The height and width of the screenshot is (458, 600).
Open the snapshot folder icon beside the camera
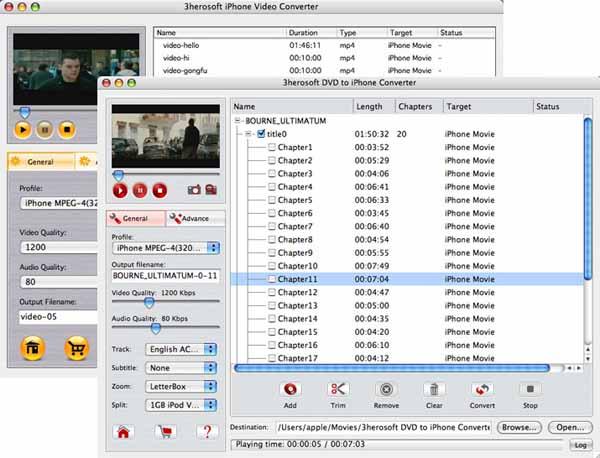click(211, 189)
